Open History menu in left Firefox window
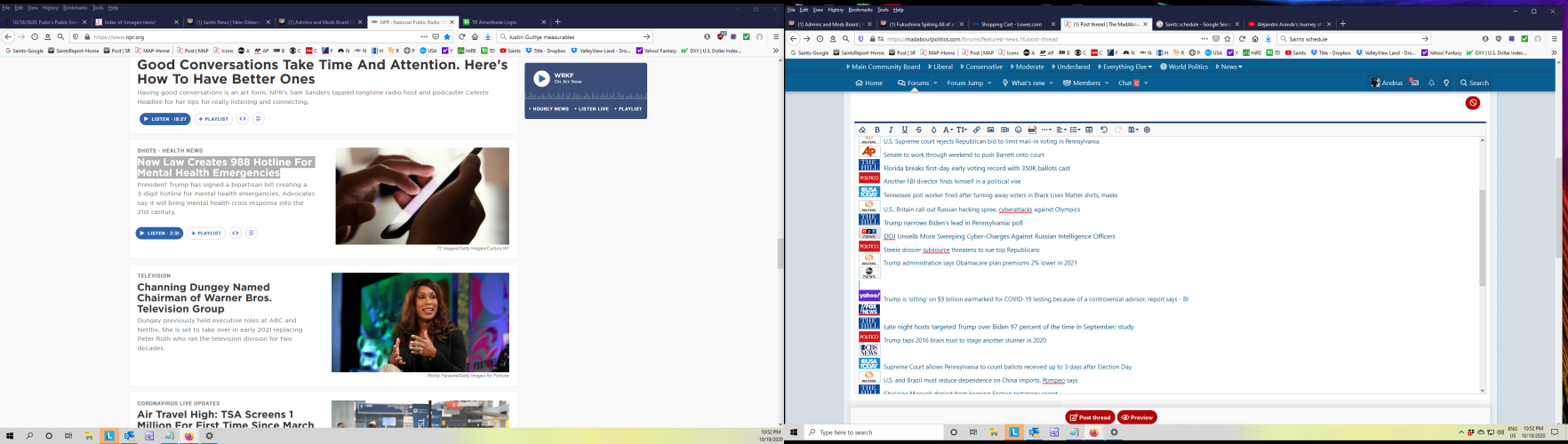Viewport: 1568px width, 444px height. pos(50,8)
